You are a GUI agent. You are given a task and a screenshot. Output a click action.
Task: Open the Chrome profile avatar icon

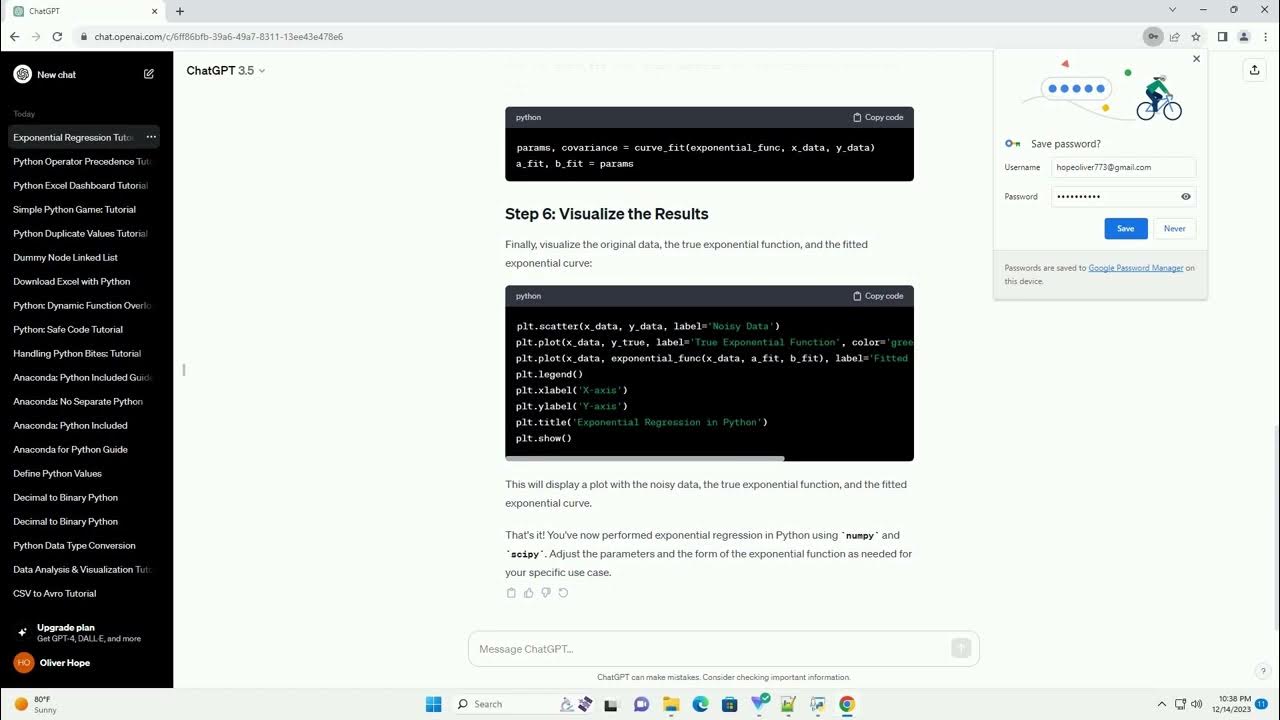pyautogui.click(x=1244, y=37)
